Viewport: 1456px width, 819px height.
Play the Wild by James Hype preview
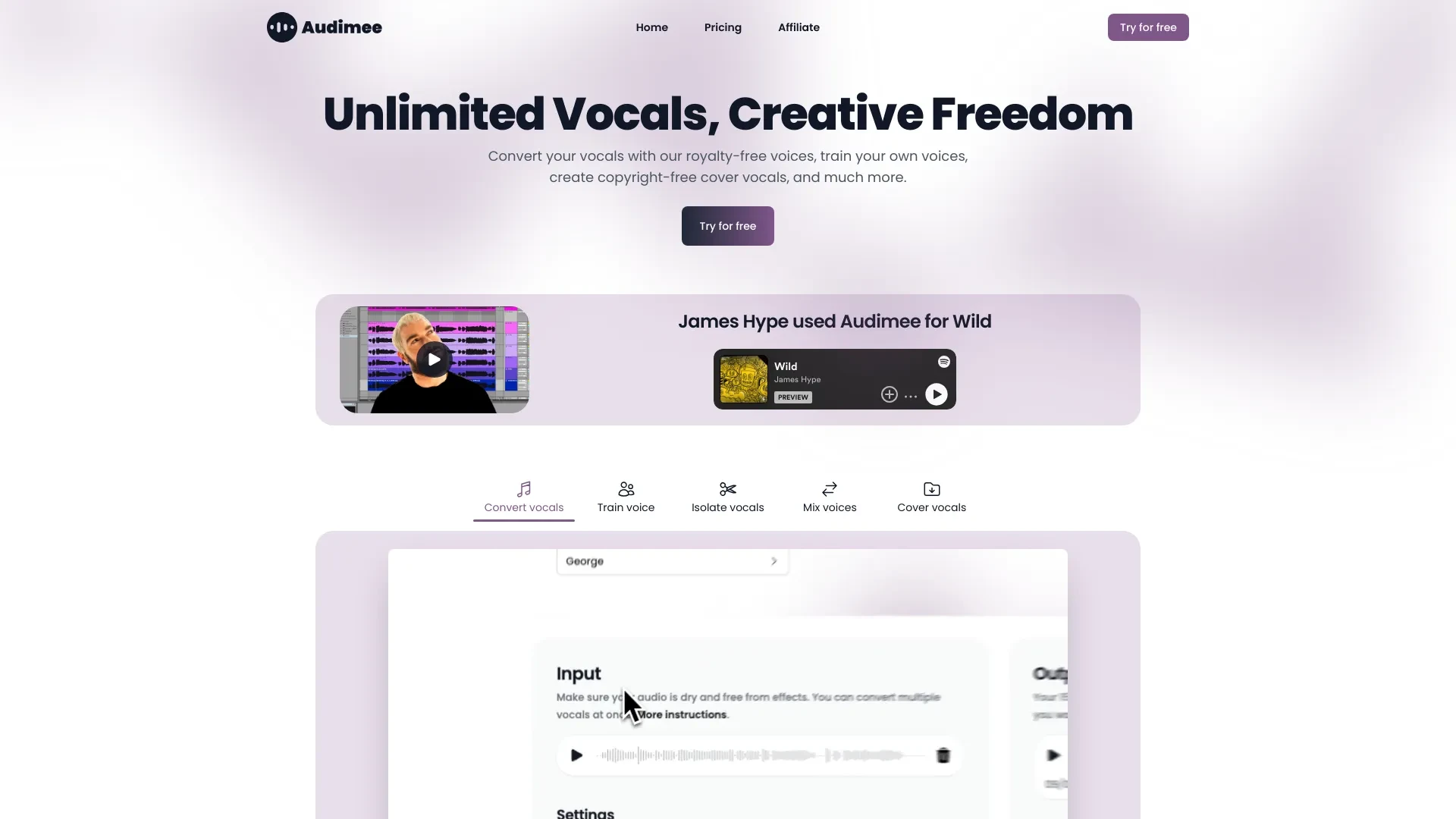937,394
